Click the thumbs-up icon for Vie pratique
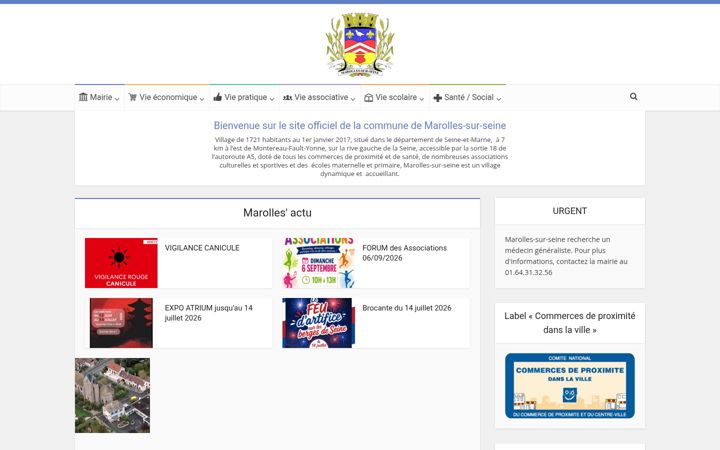This screenshot has width=720, height=450. (x=218, y=97)
